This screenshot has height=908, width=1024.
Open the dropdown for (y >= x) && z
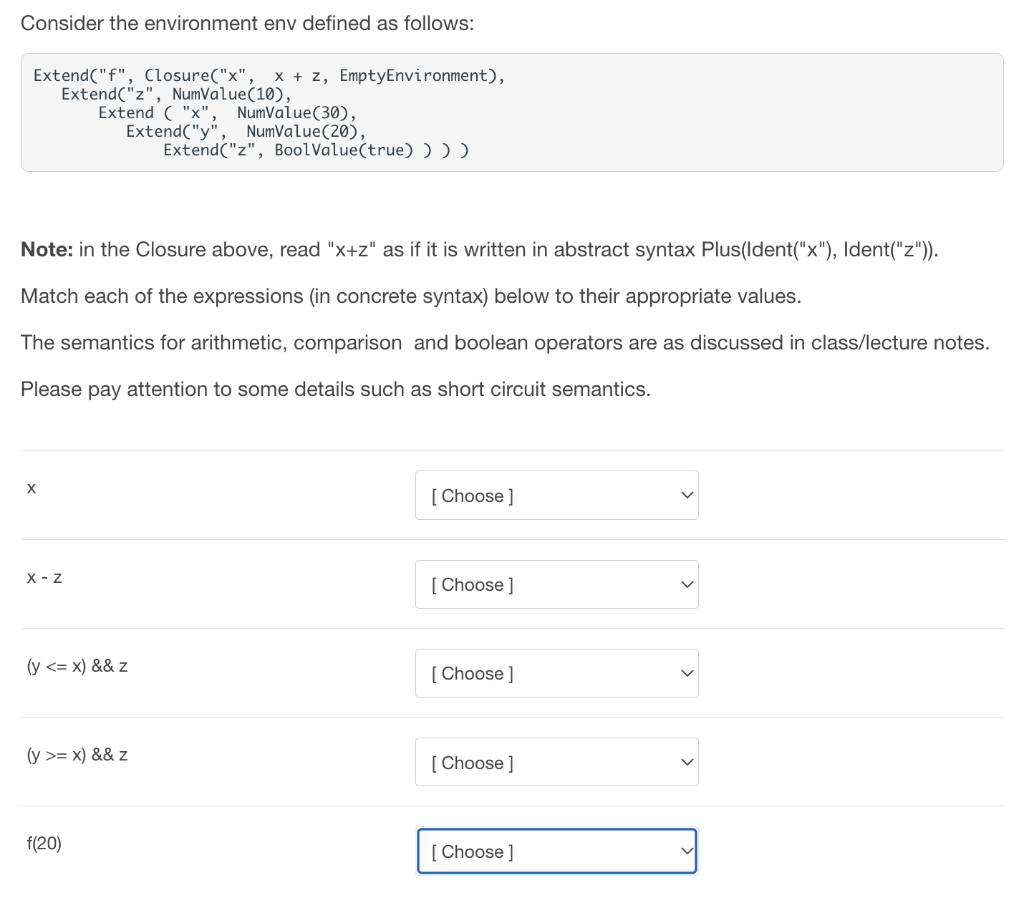tap(556, 762)
